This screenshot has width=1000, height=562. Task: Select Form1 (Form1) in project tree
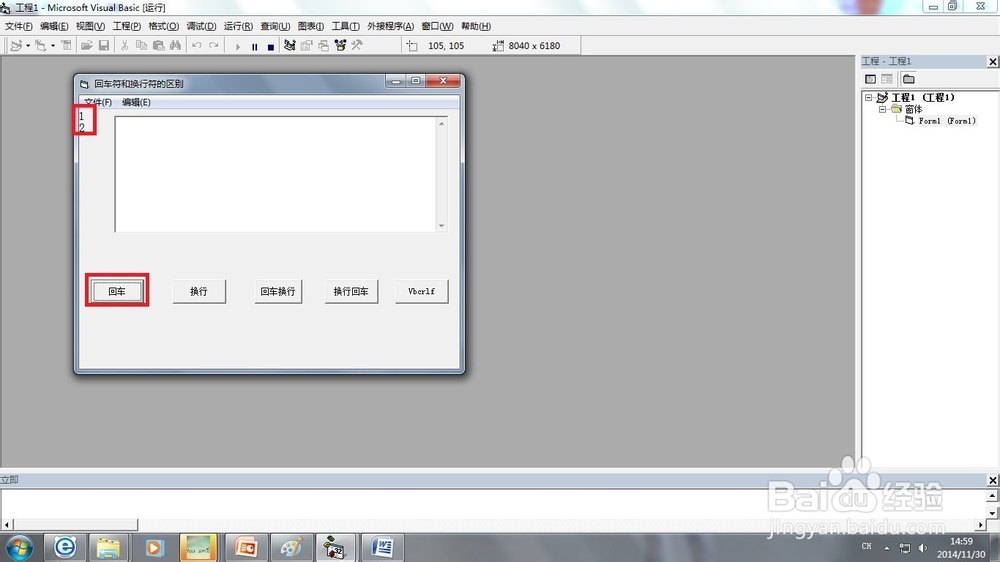pos(947,121)
